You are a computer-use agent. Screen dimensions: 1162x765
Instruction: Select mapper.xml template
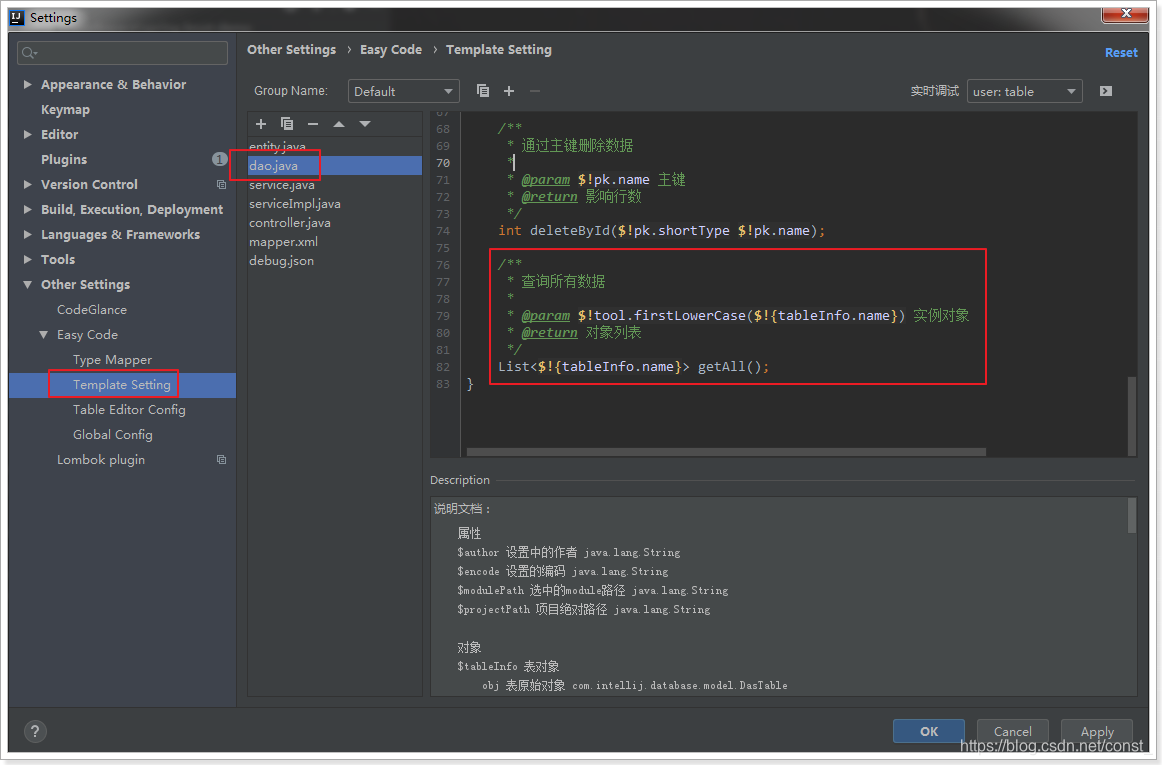[x=283, y=242]
